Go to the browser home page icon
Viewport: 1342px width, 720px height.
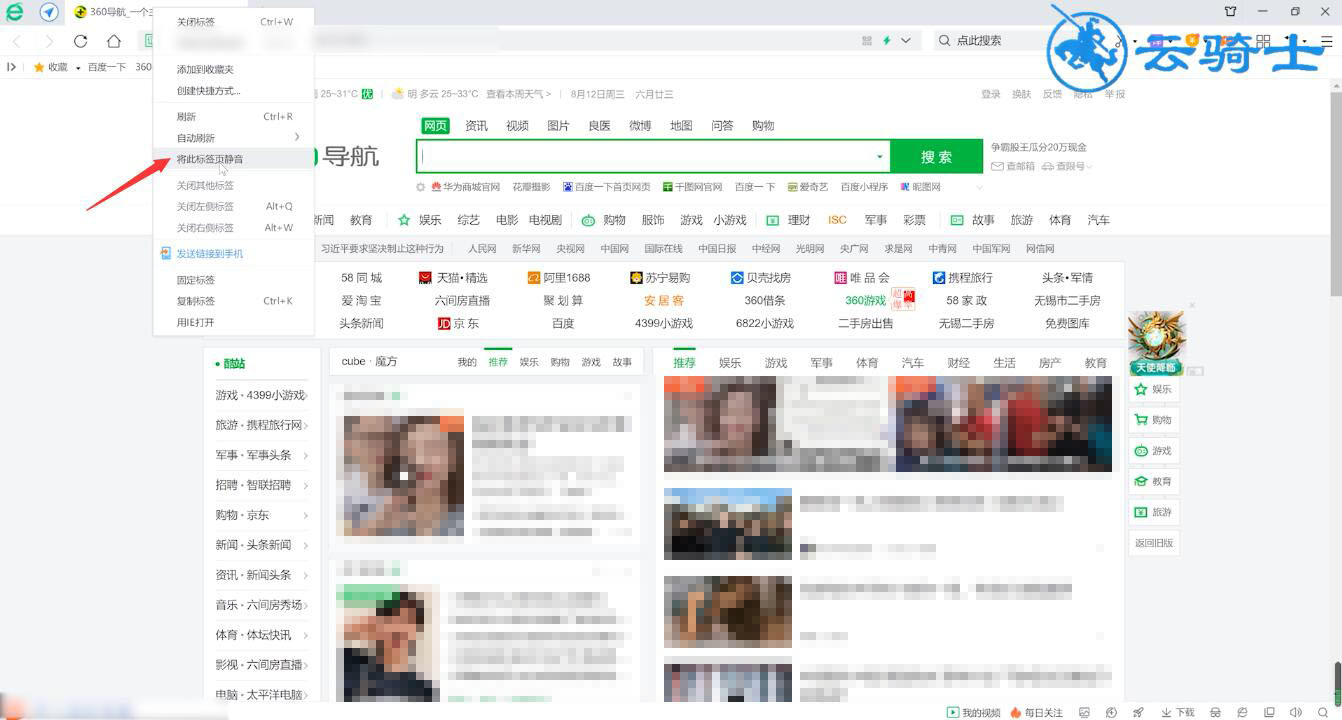coord(114,41)
